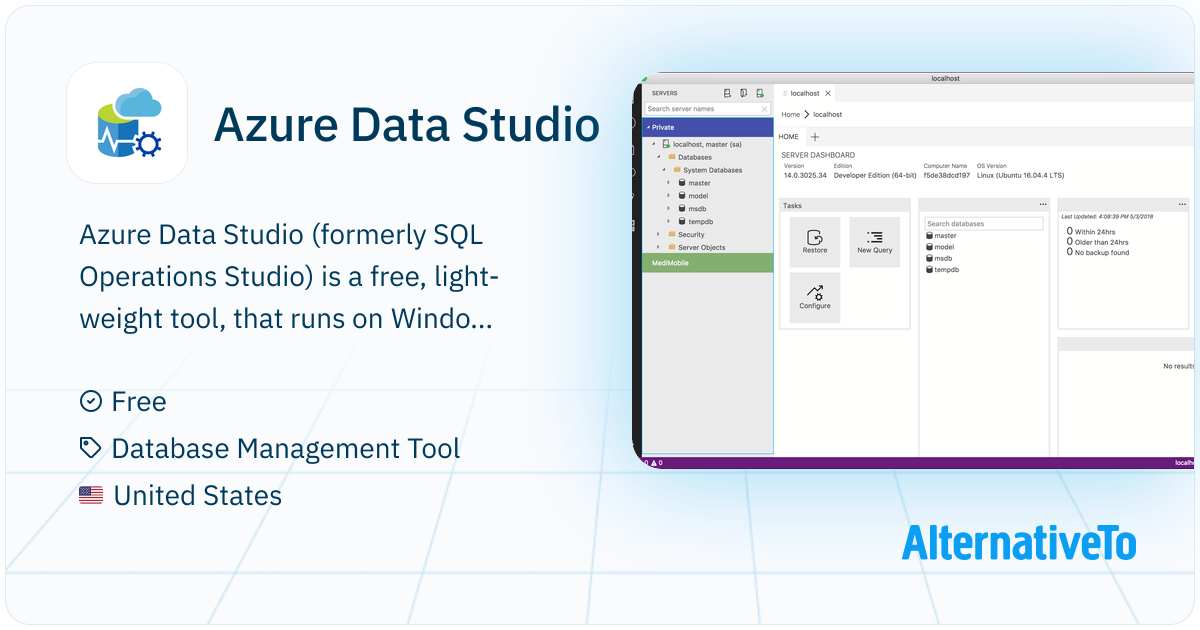
Task: Collapse the localhost, master (sa) node
Action: tap(654, 144)
